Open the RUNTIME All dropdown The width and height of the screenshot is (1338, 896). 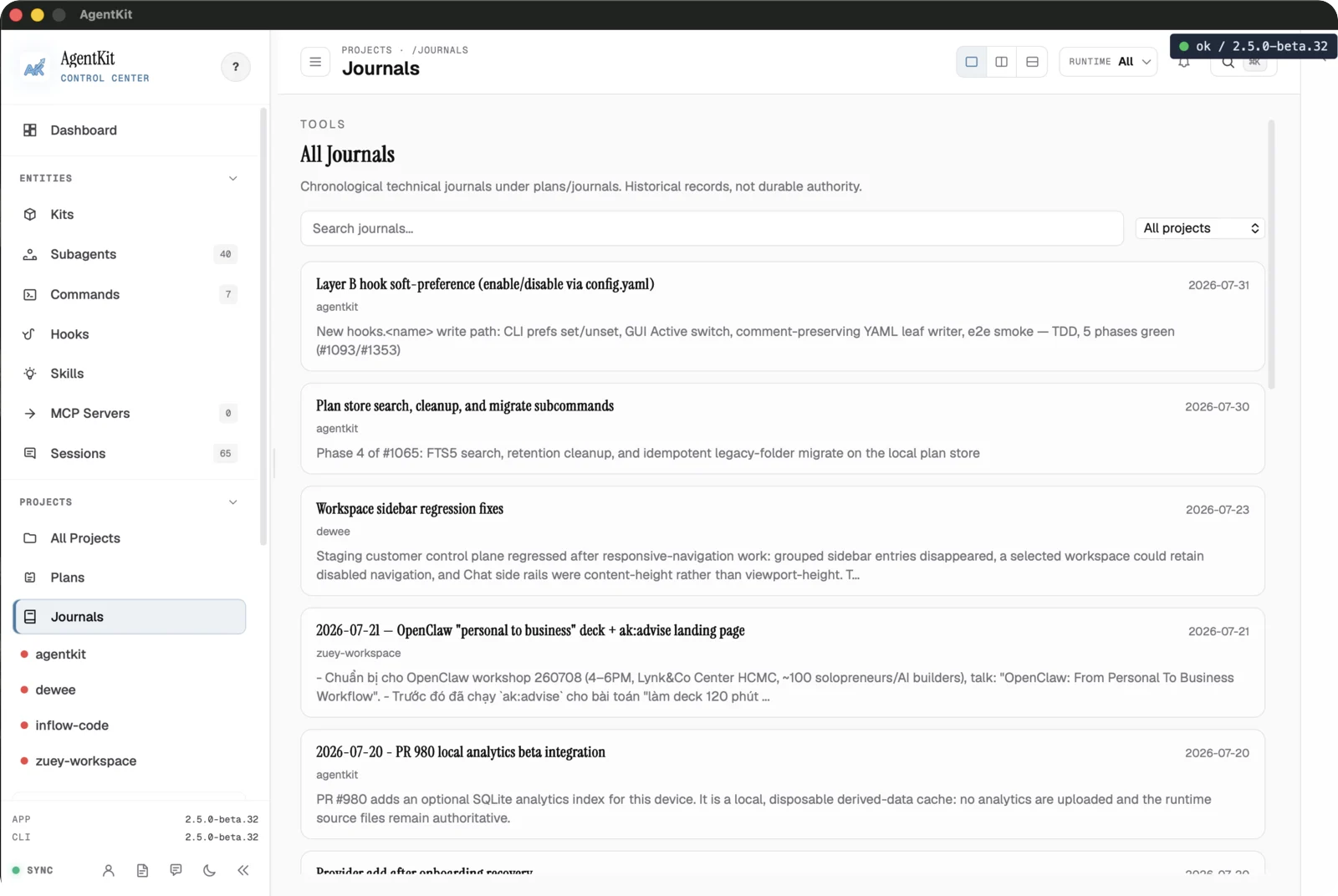click(1109, 62)
